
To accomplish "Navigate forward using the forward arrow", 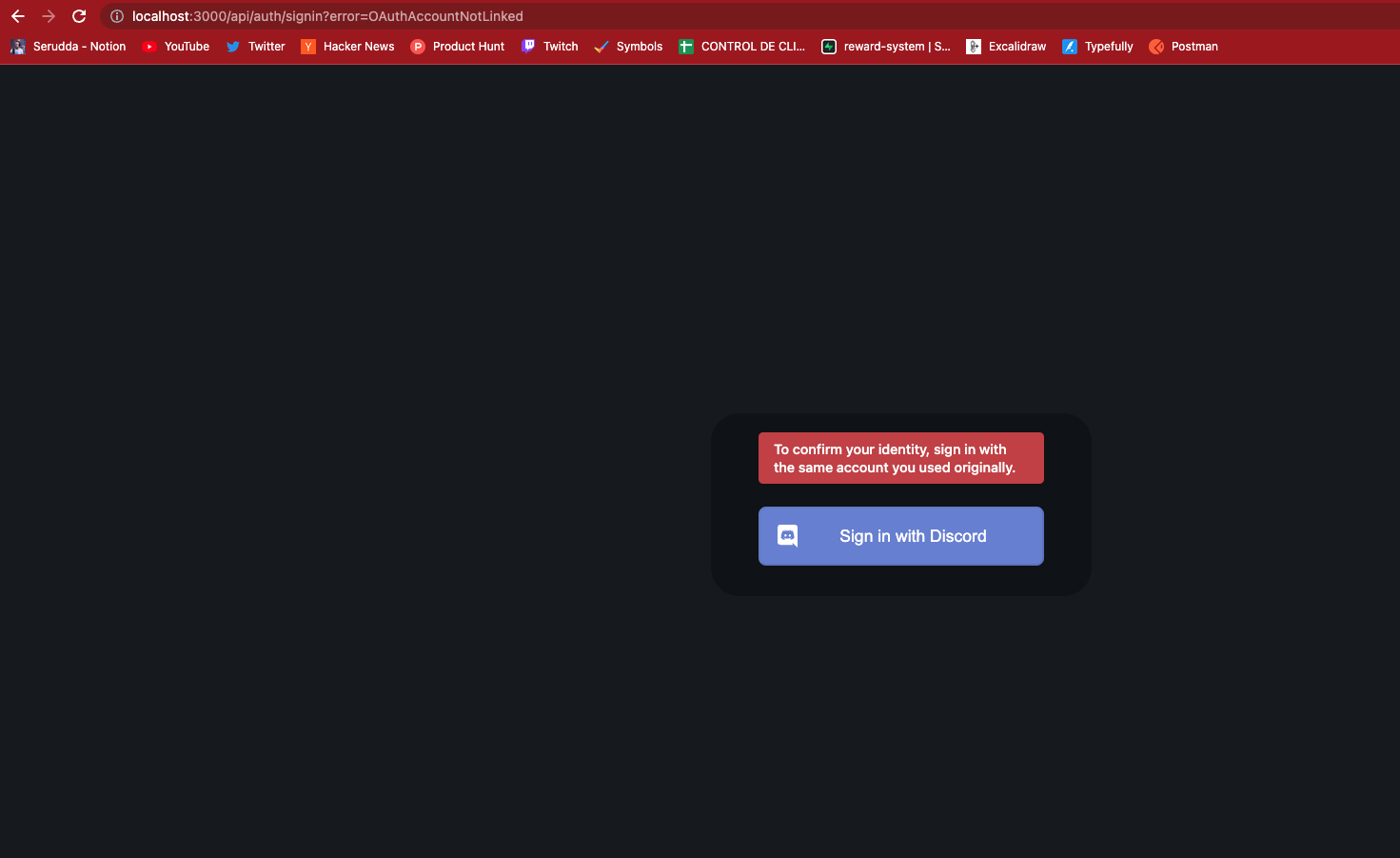I will (x=49, y=16).
